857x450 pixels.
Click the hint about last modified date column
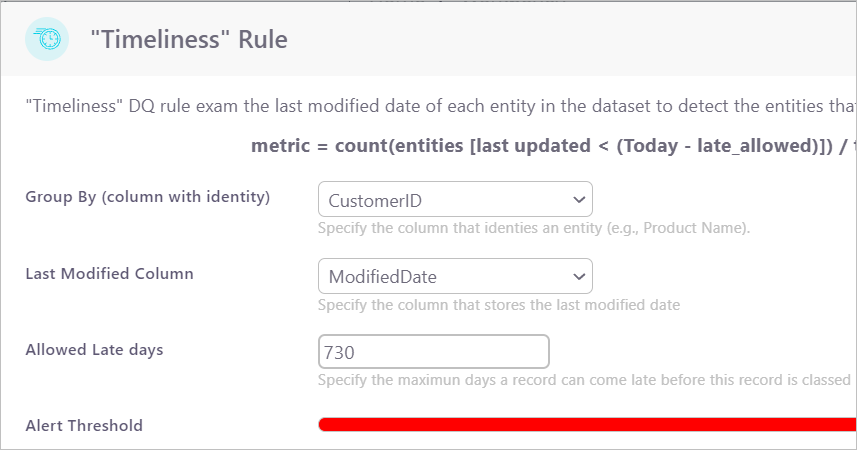[499, 304]
